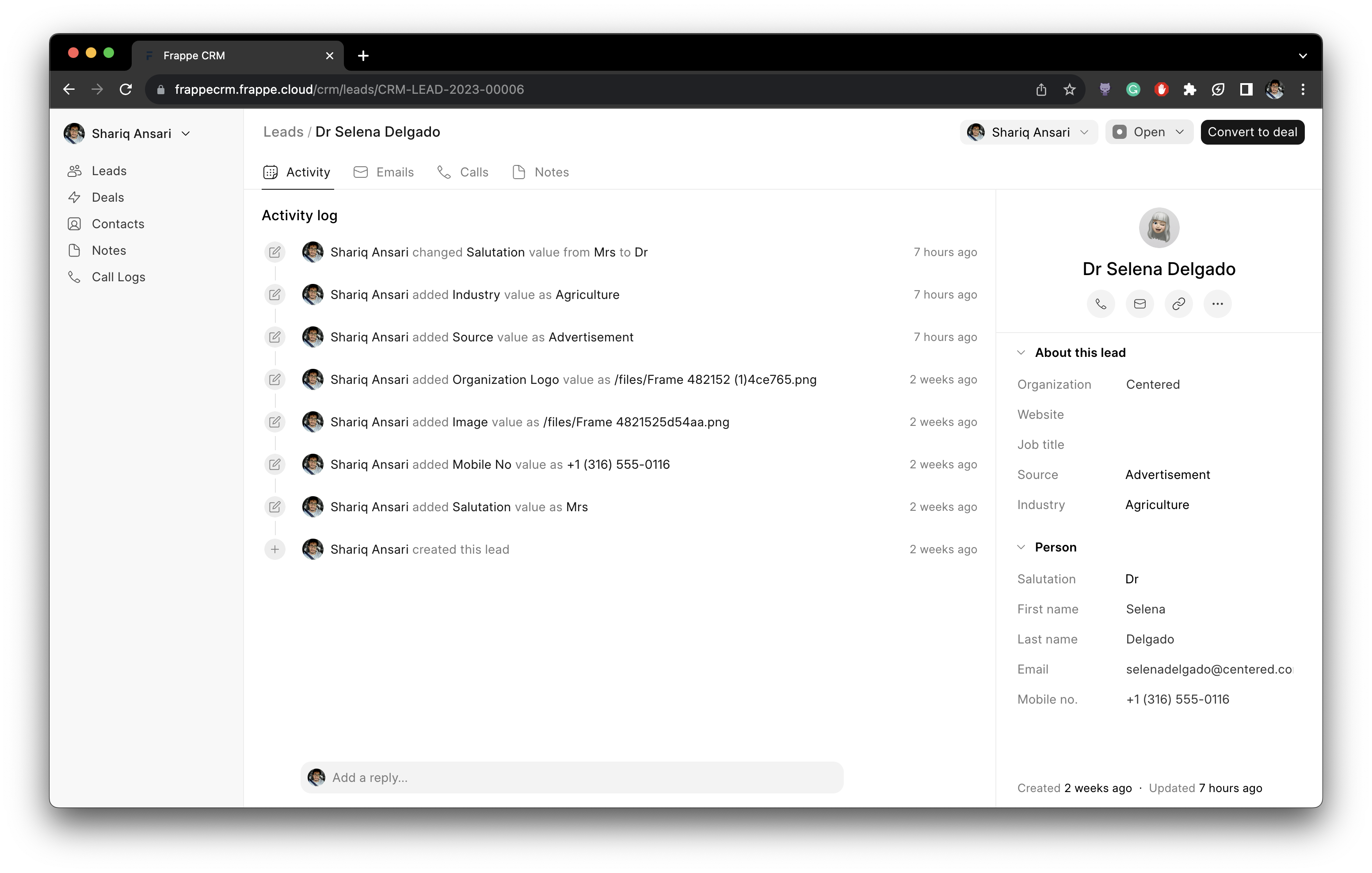The height and width of the screenshot is (873, 1372).
Task: Open Notes from the sidebar
Action: pyautogui.click(x=109, y=250)
